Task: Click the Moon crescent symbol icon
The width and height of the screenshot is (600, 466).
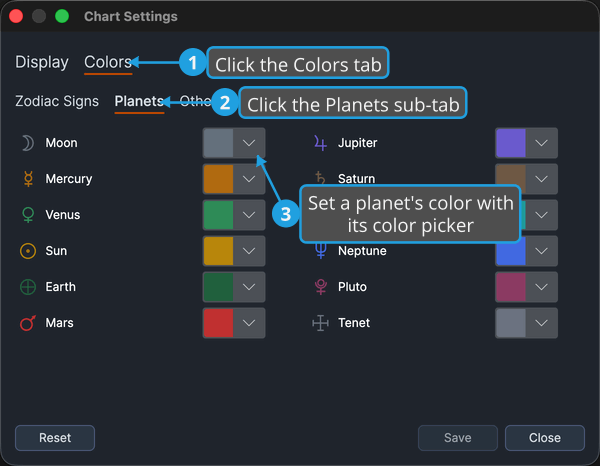Action: pyautogui.click(x=28, y=143)
